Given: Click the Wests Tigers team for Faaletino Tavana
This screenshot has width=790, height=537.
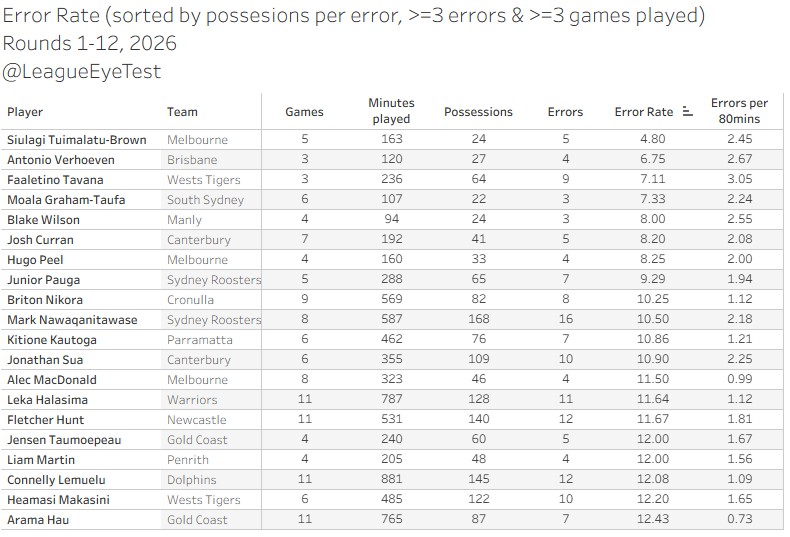Looking at the screenshot, I should tap(204, 180).
